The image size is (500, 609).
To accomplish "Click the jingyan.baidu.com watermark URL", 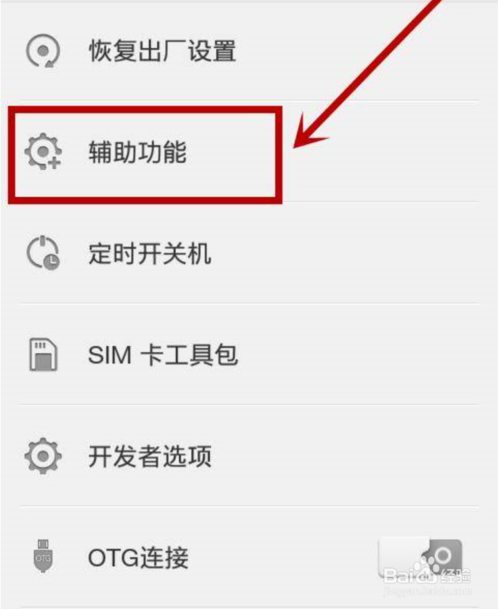I will click(x=427, y=592).
